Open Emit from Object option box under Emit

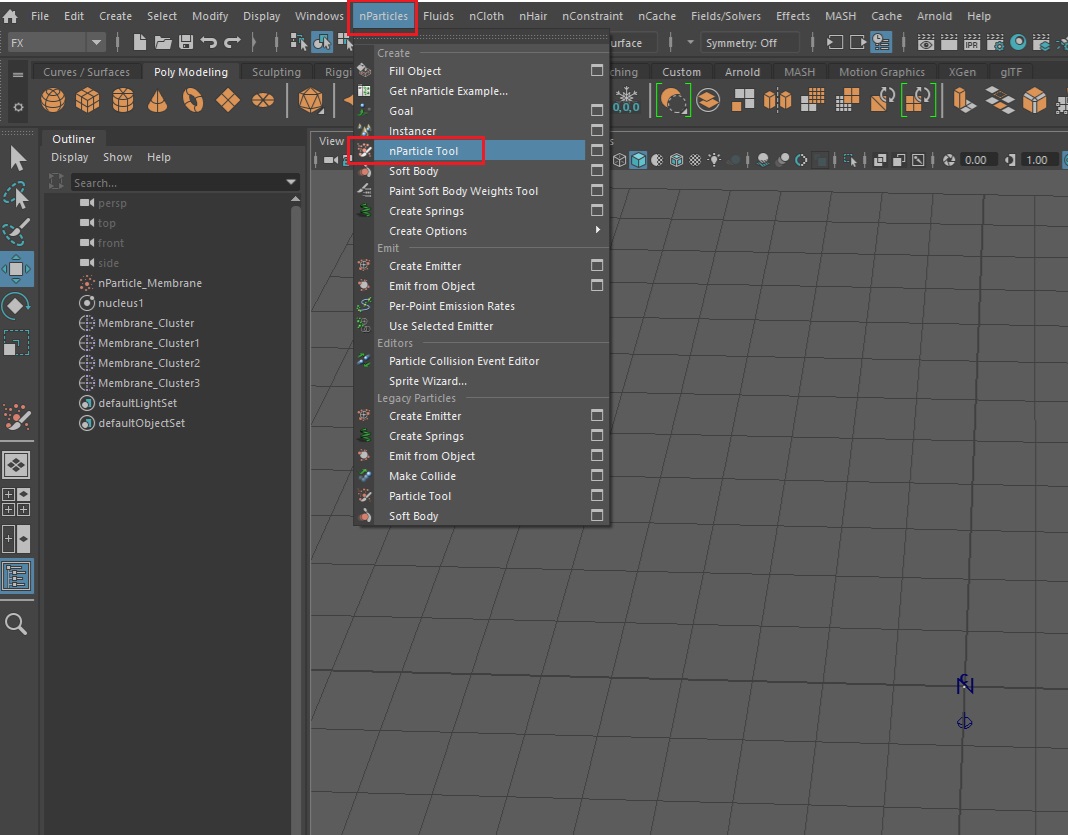pos(597,285)
